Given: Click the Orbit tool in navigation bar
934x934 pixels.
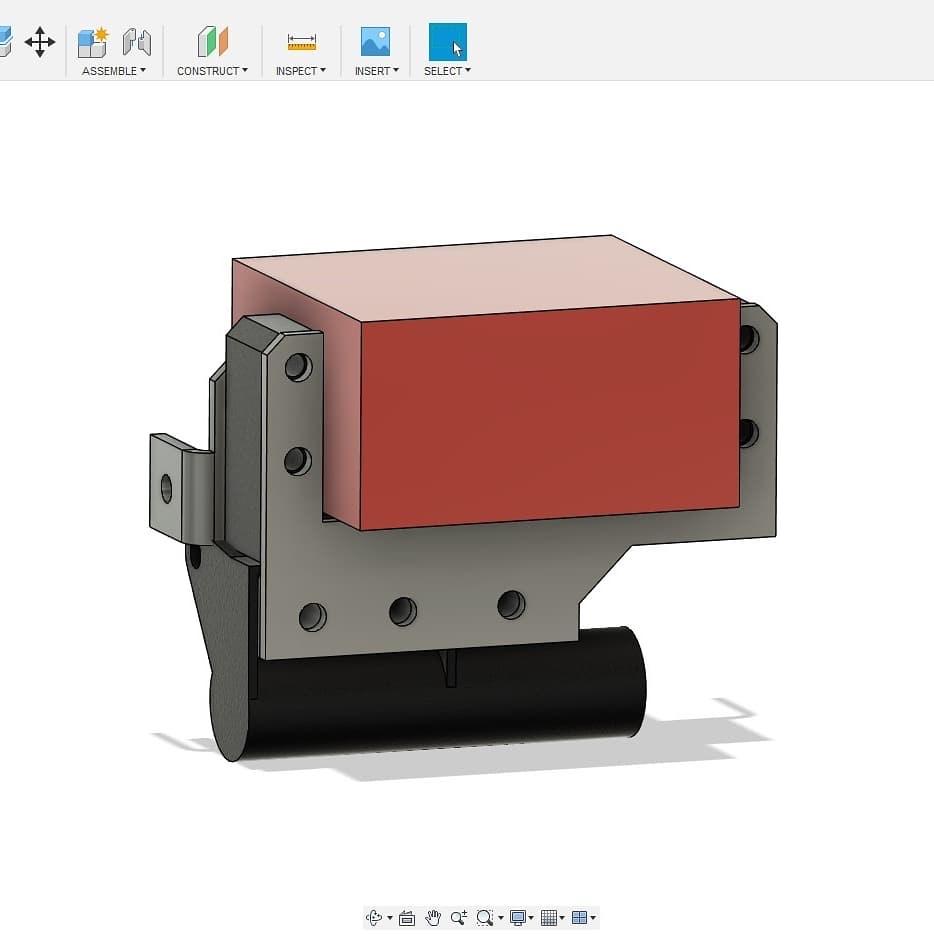Looking at the screenshot, I should pos(374,917).
